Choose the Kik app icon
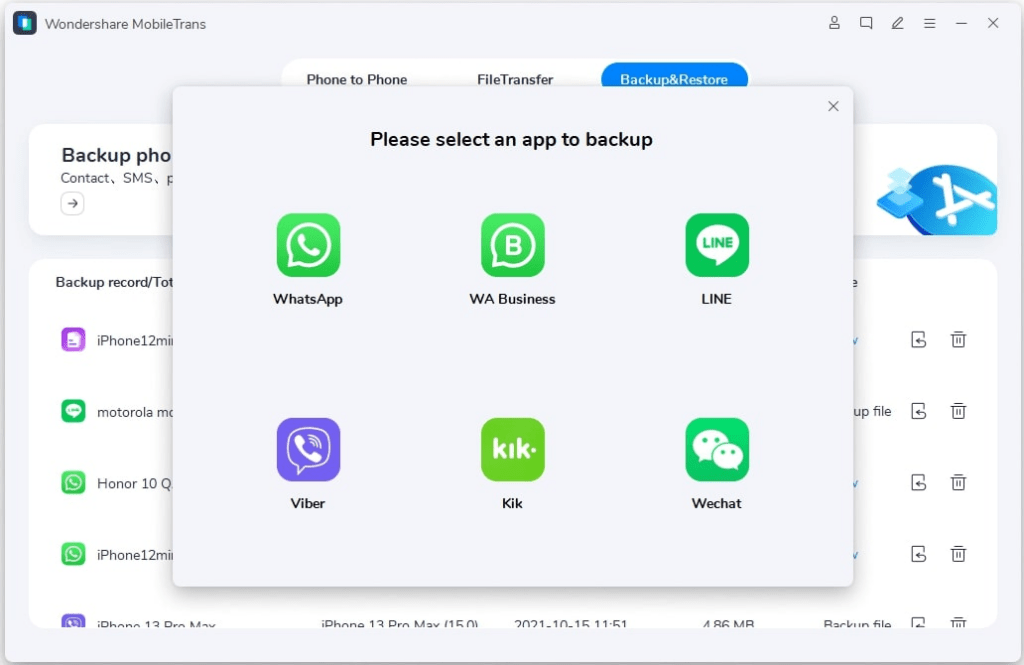 pos(512,450)
